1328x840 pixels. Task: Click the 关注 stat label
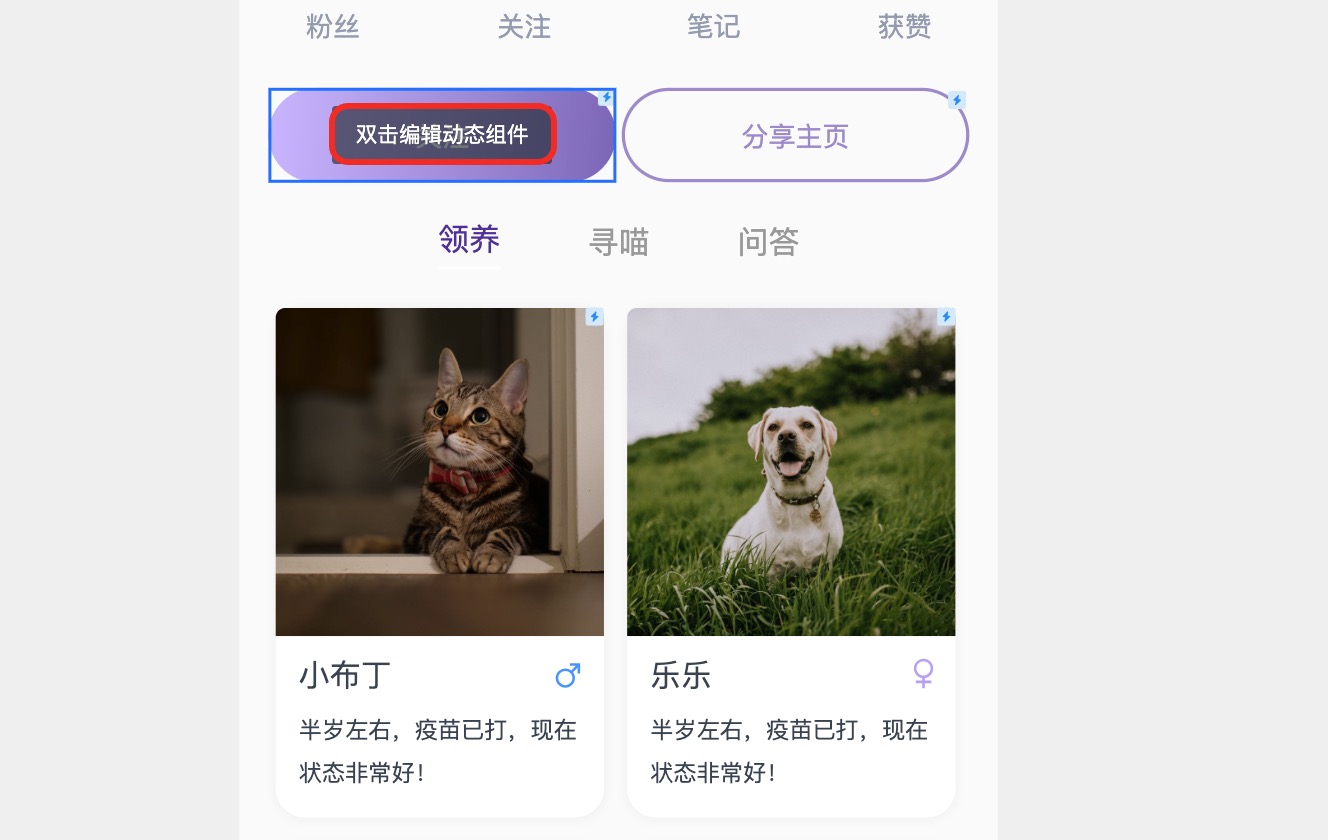tap(524, 26)
